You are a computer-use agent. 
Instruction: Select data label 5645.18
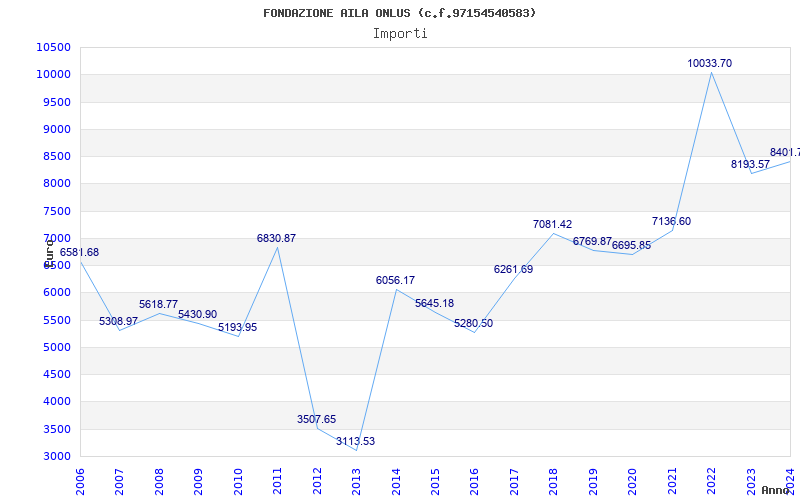(x=435, y=304)
